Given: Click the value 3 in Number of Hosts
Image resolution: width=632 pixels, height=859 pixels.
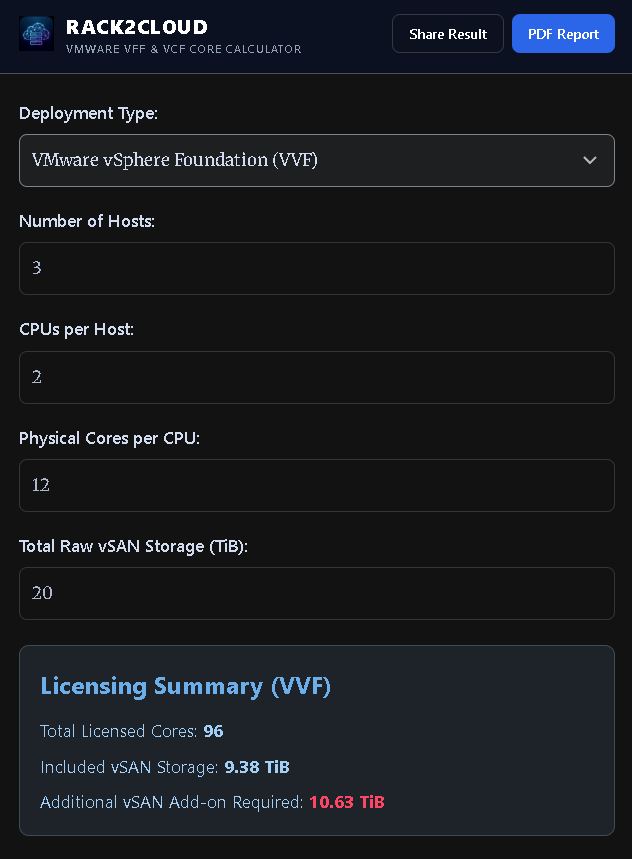Looking at the screenshot, I should tap(36, 268).
